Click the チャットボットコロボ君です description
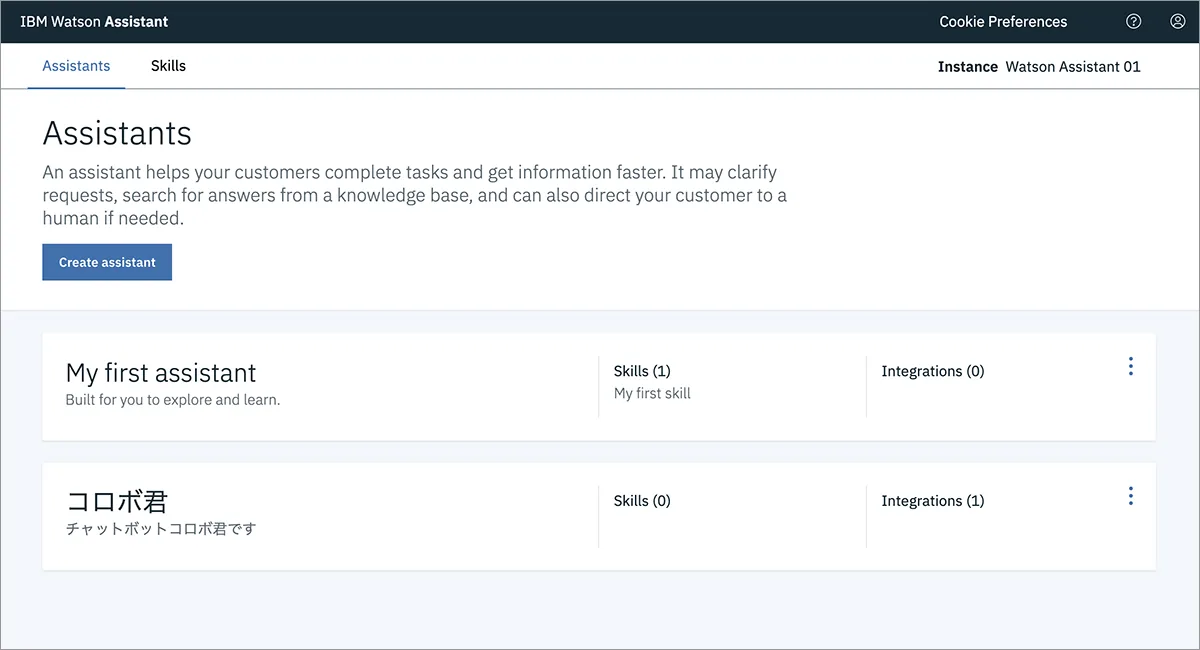The height and width of the screenshot is (650, 1200). click(161, 528)
